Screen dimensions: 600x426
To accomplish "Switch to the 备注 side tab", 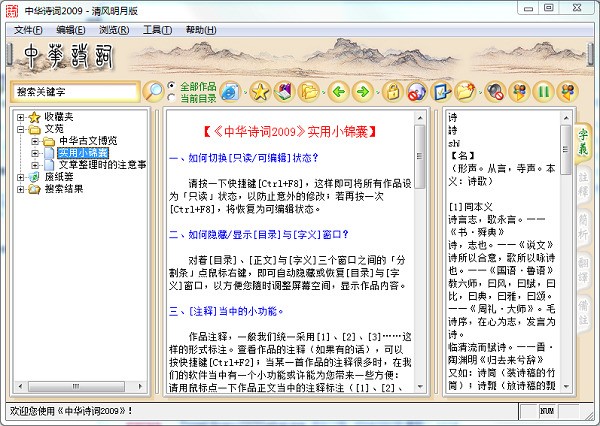I will [583, 312].
